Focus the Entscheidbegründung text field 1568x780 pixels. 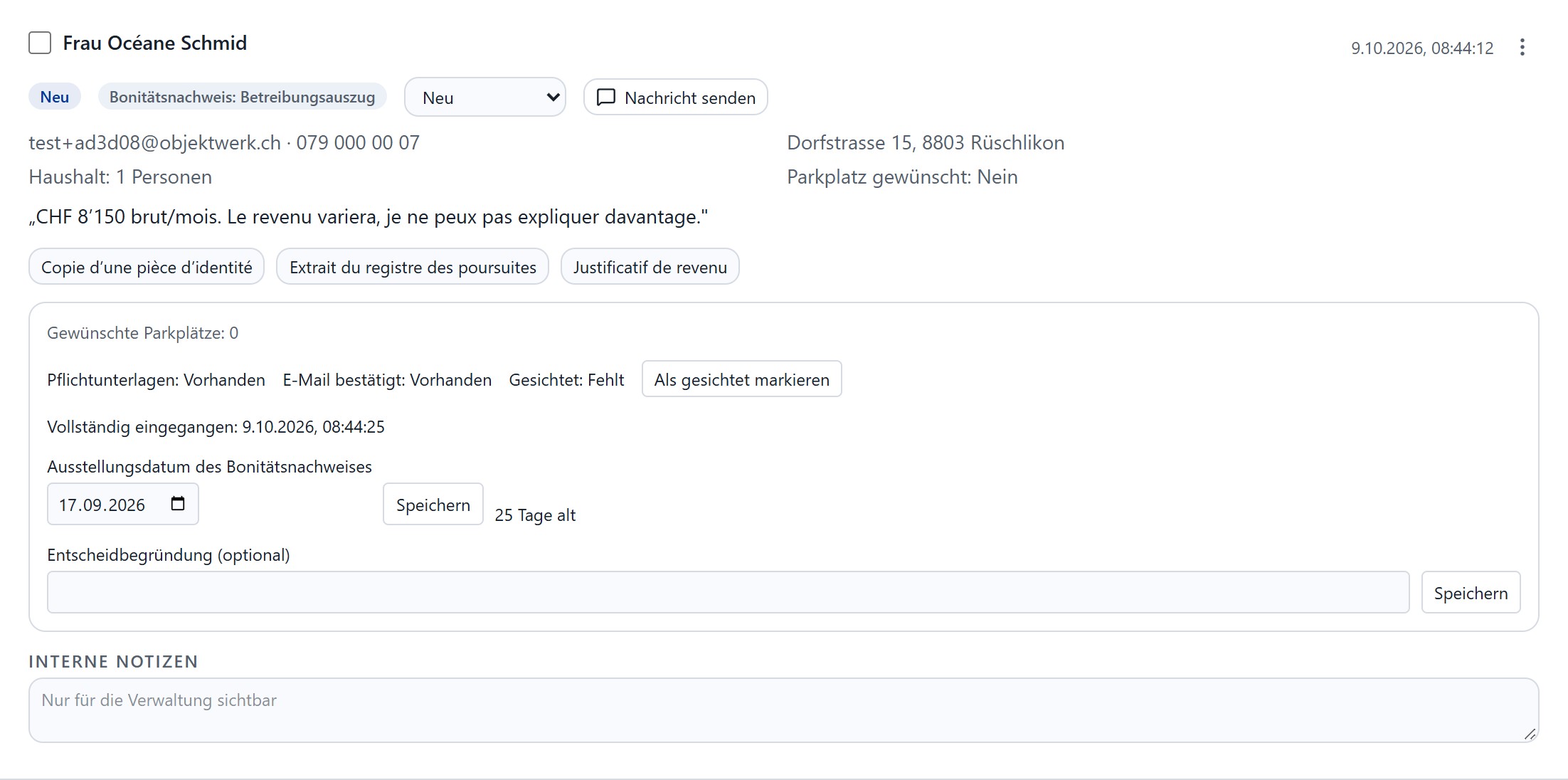[x=728, y=592]
